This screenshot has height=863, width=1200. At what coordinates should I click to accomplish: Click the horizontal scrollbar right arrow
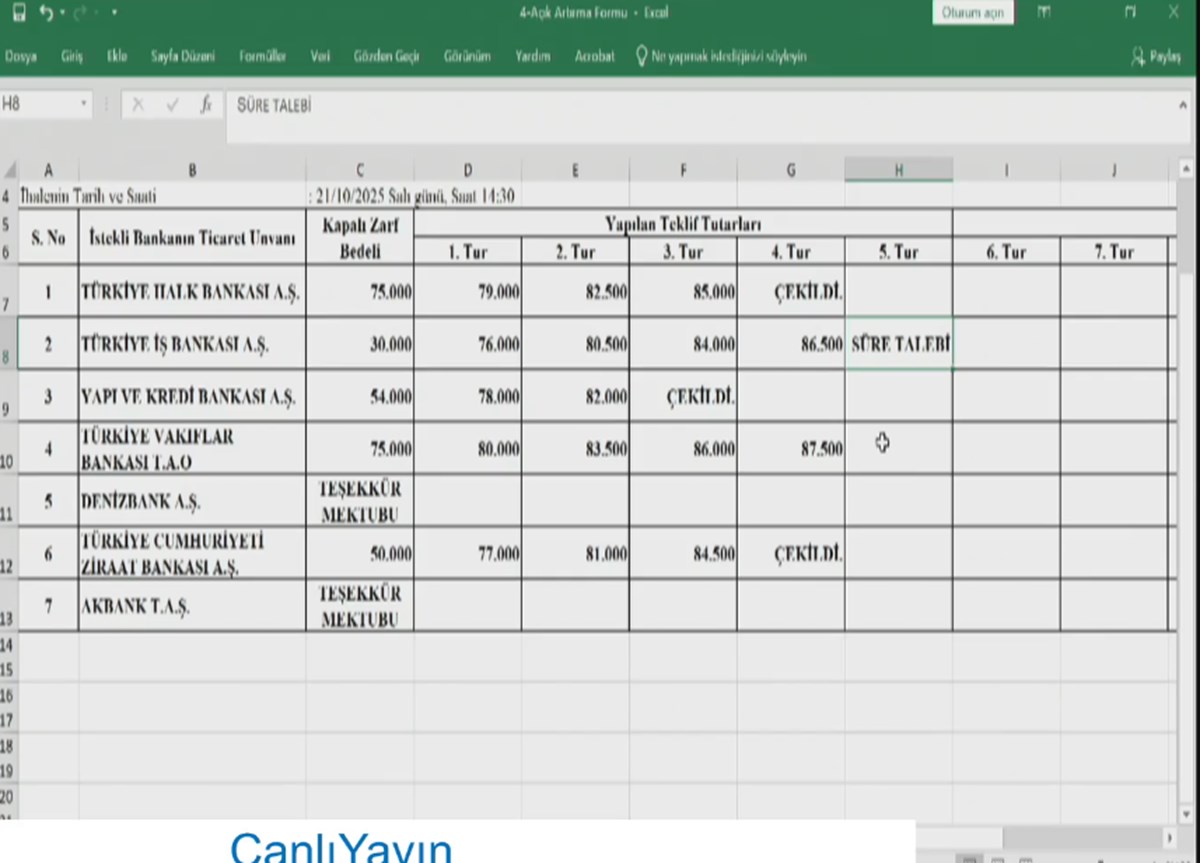(x=1169, y=836)
